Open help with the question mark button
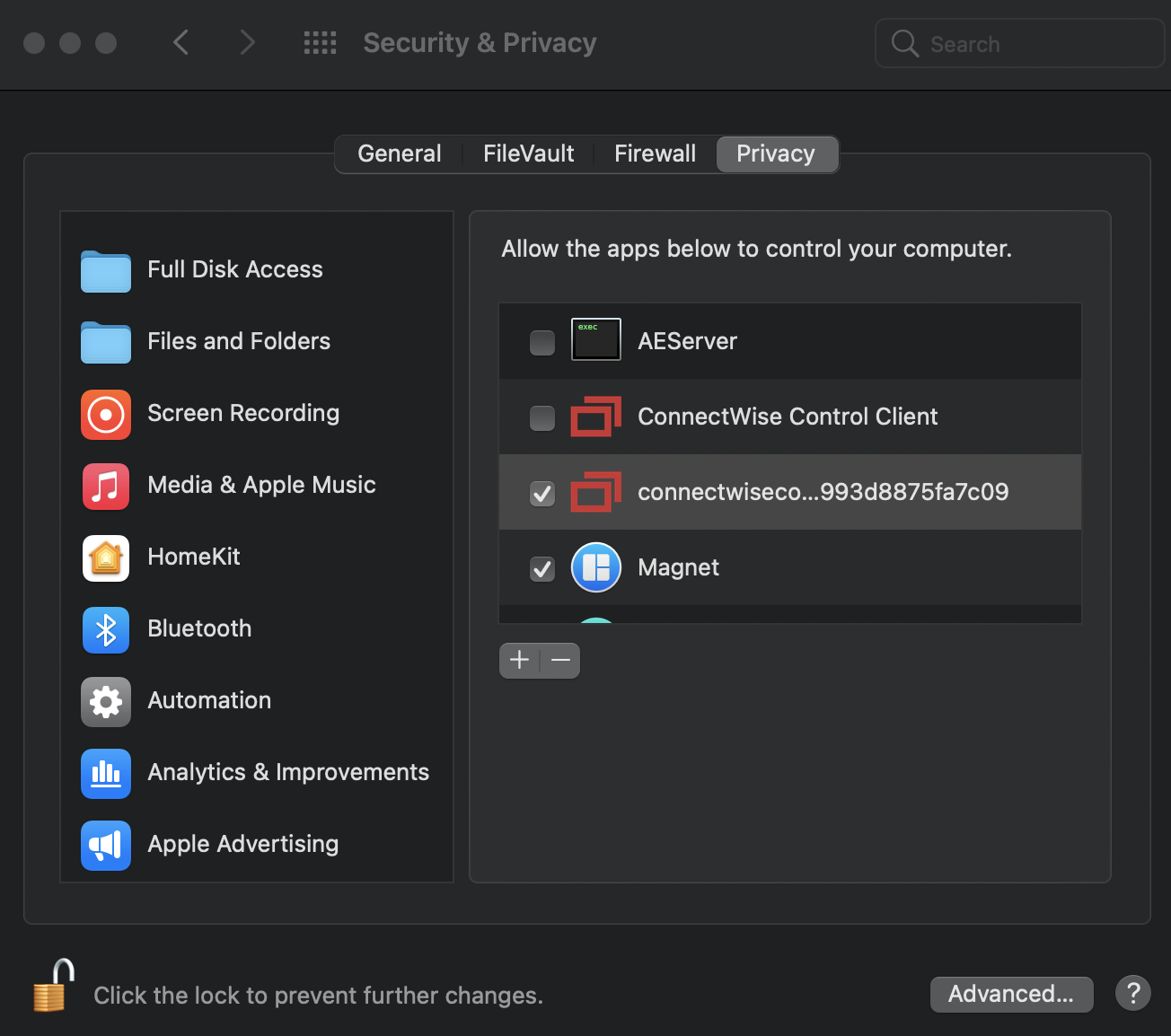 (x=1133, y=993)
